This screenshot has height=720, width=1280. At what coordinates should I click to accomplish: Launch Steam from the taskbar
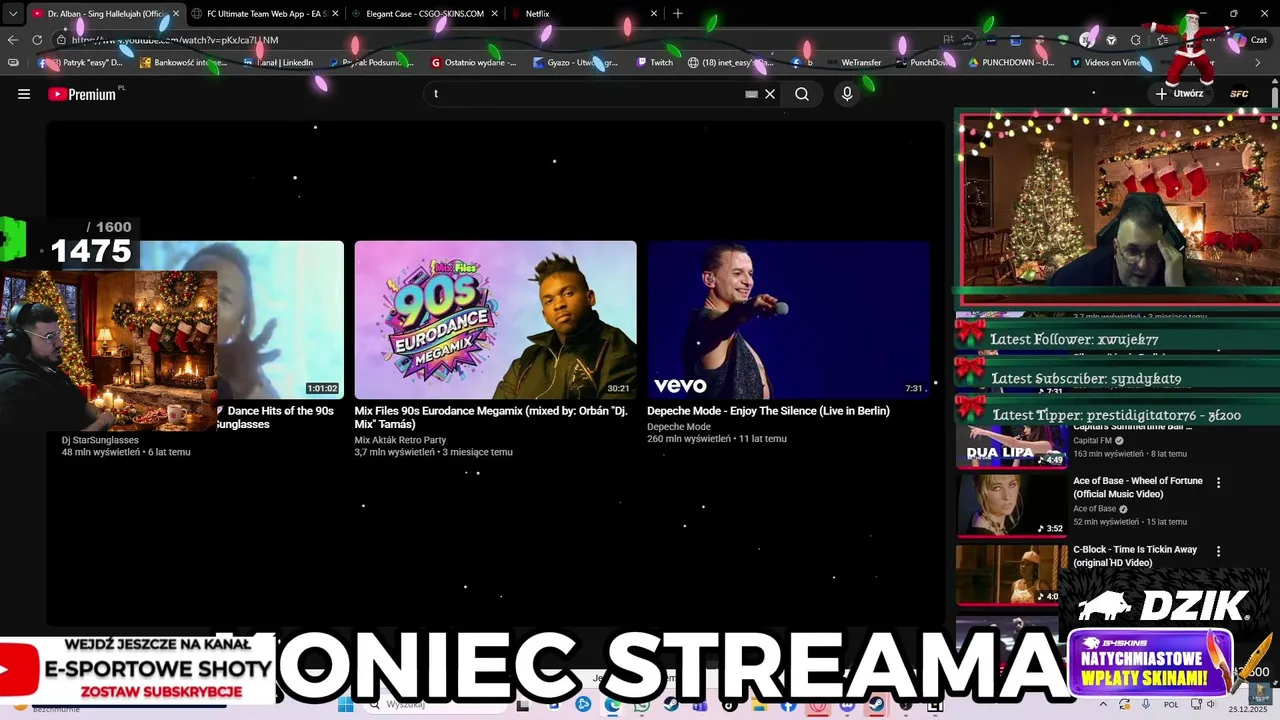(x=670, y=705)
